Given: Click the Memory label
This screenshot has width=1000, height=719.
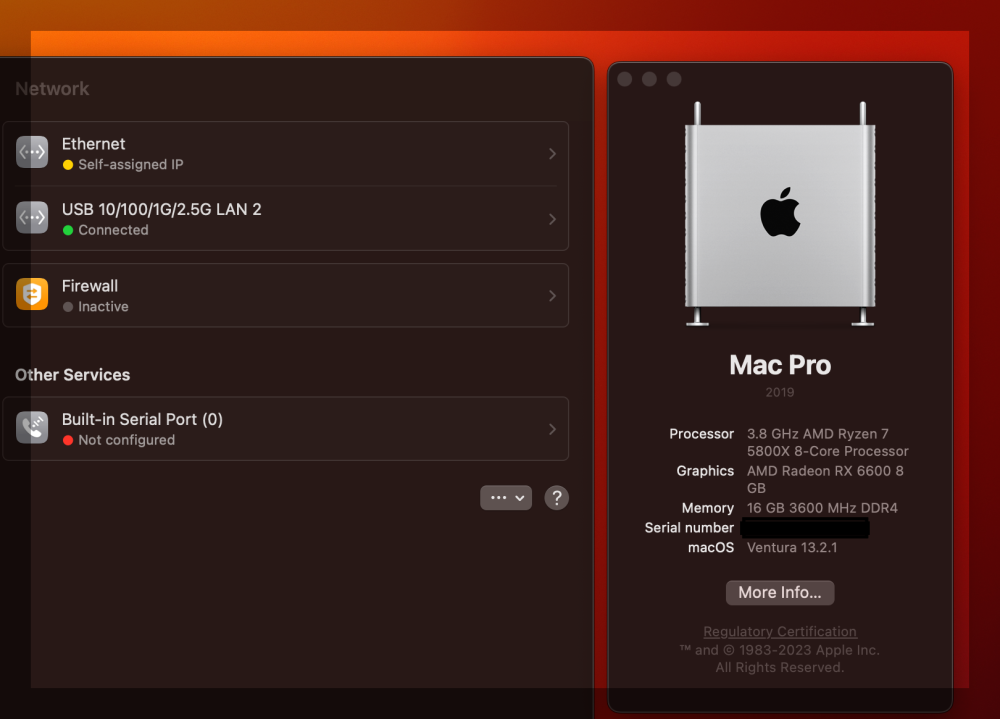Looking at the screenshot, I should point(708,508).
